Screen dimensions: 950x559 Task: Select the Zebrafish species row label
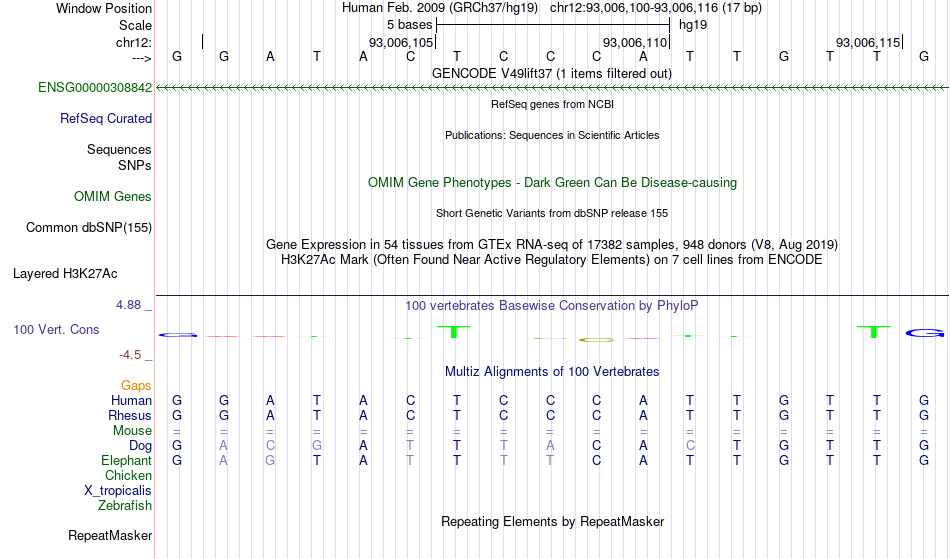coord(125,506)
